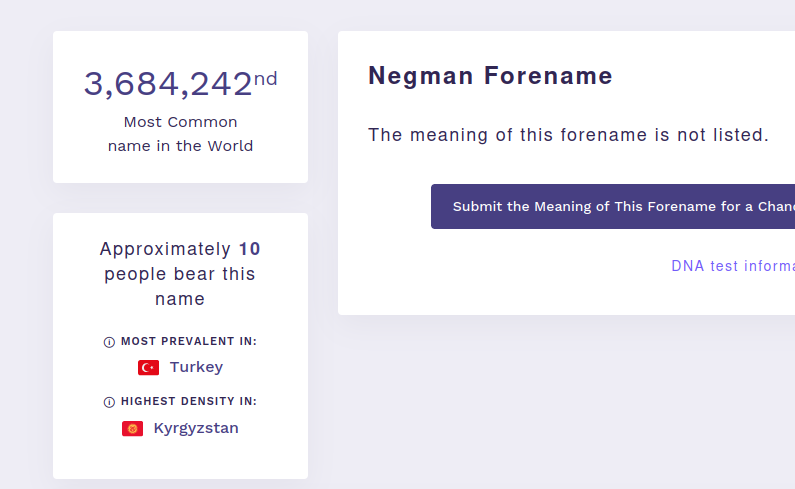The image size is (795, 489).
Task: Click the bold number 10
Action: pos(250,249)
